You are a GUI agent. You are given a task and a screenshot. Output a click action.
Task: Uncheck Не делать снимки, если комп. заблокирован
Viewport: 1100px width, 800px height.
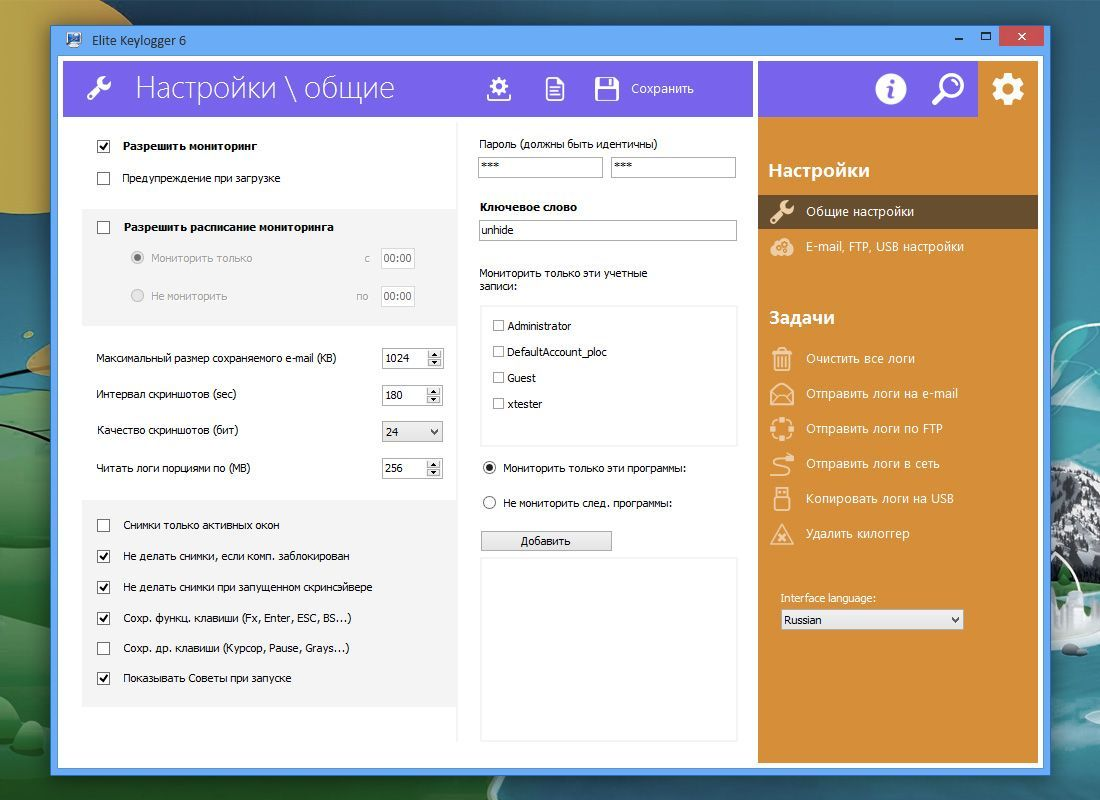(104, 556)
